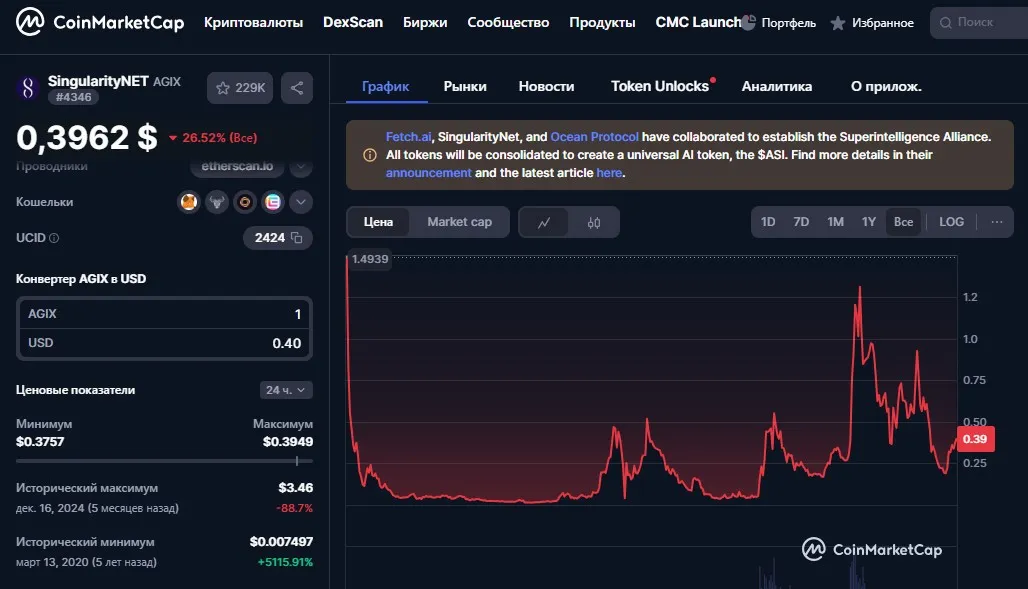
Task: Open the latest article here link
Action: click(x=608, y=173)
